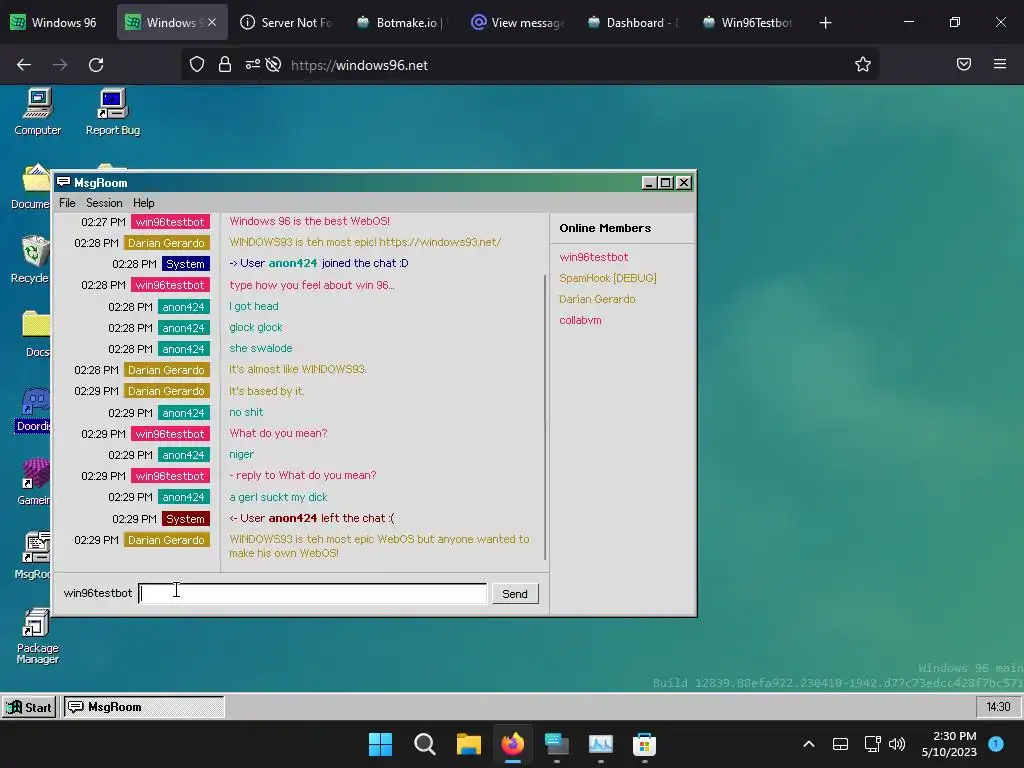
Task: Click the MsgRoom taskbar button
Action: (144, 707)
